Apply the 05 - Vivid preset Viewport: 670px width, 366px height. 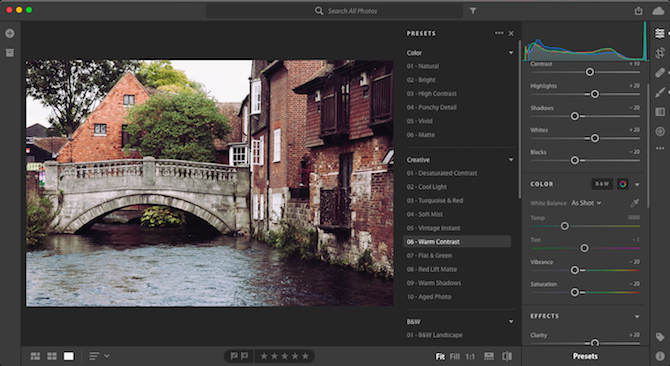click(x=420, y=121)
